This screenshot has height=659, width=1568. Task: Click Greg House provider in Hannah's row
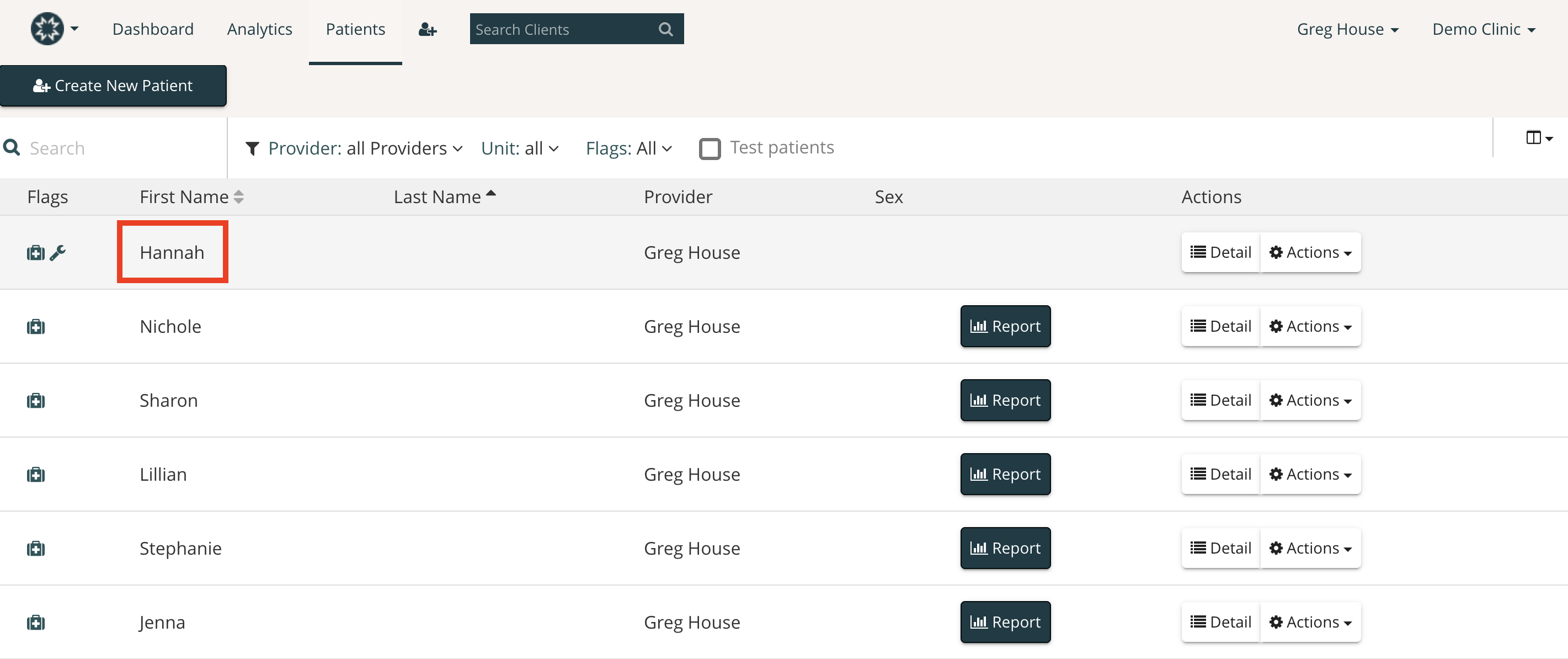point(691,252)
